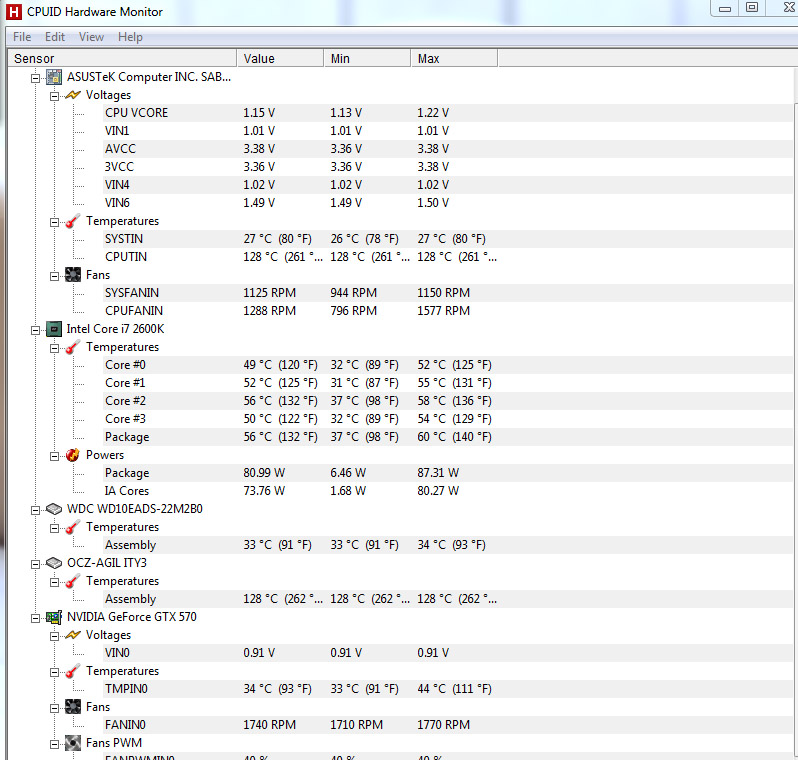Click the Sensor column header
Viewport: 798px width, 760px height.
click(x=122, y=59)
